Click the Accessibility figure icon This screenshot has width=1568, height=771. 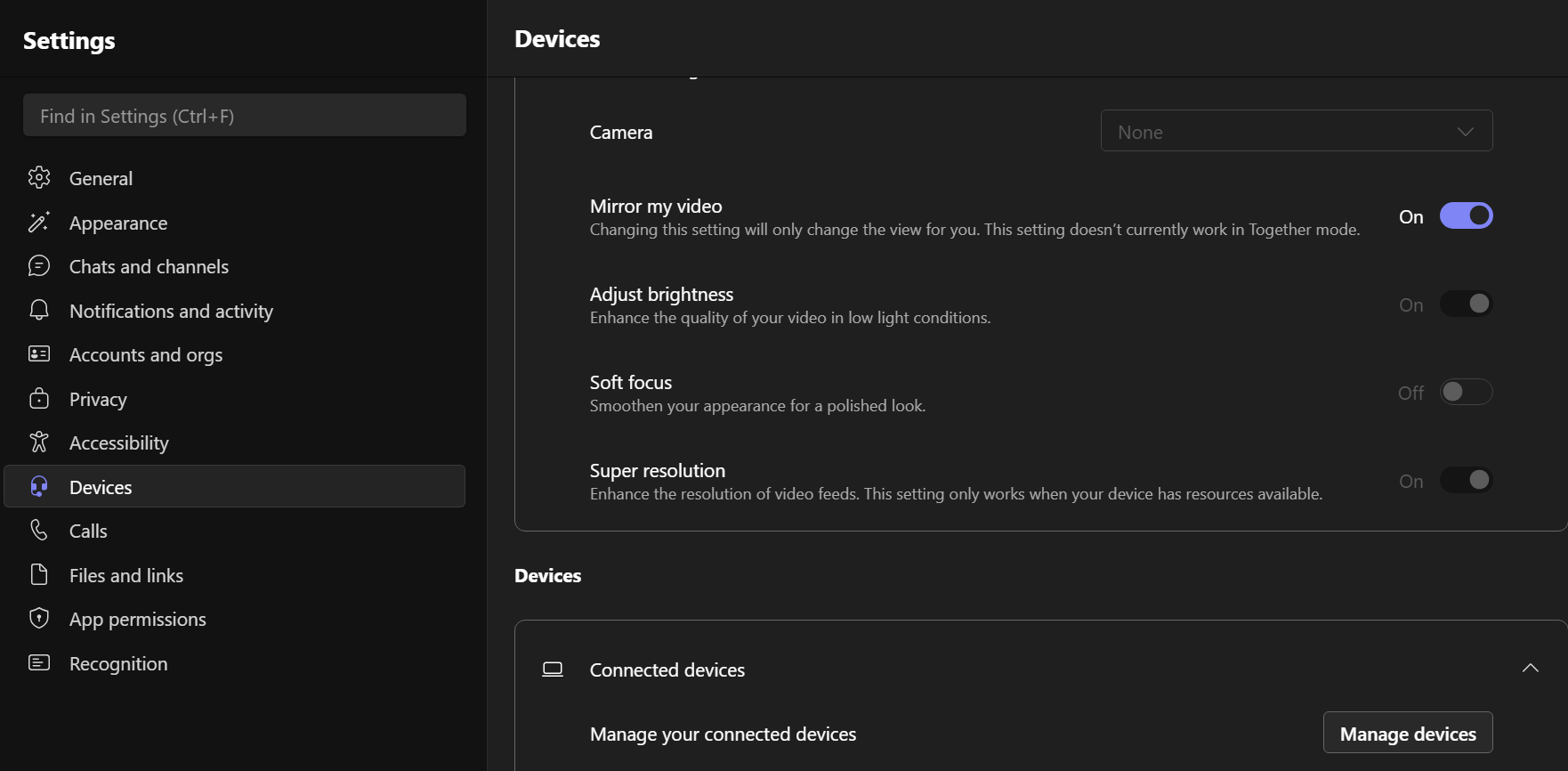pos(39,442)
